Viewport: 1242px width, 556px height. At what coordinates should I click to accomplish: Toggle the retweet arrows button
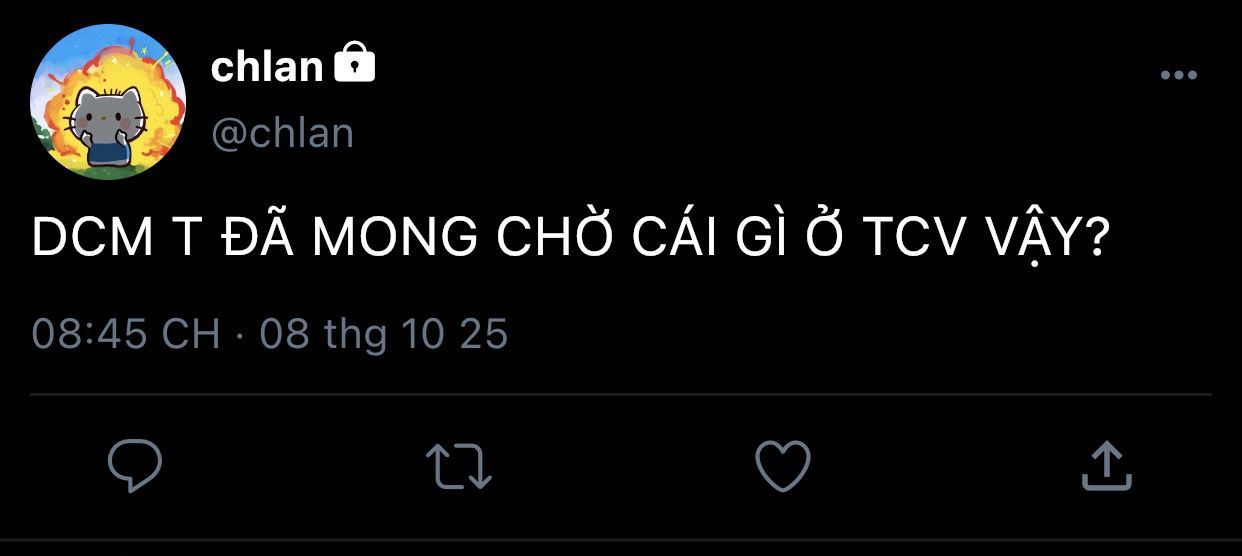click(x=459, y=467)
